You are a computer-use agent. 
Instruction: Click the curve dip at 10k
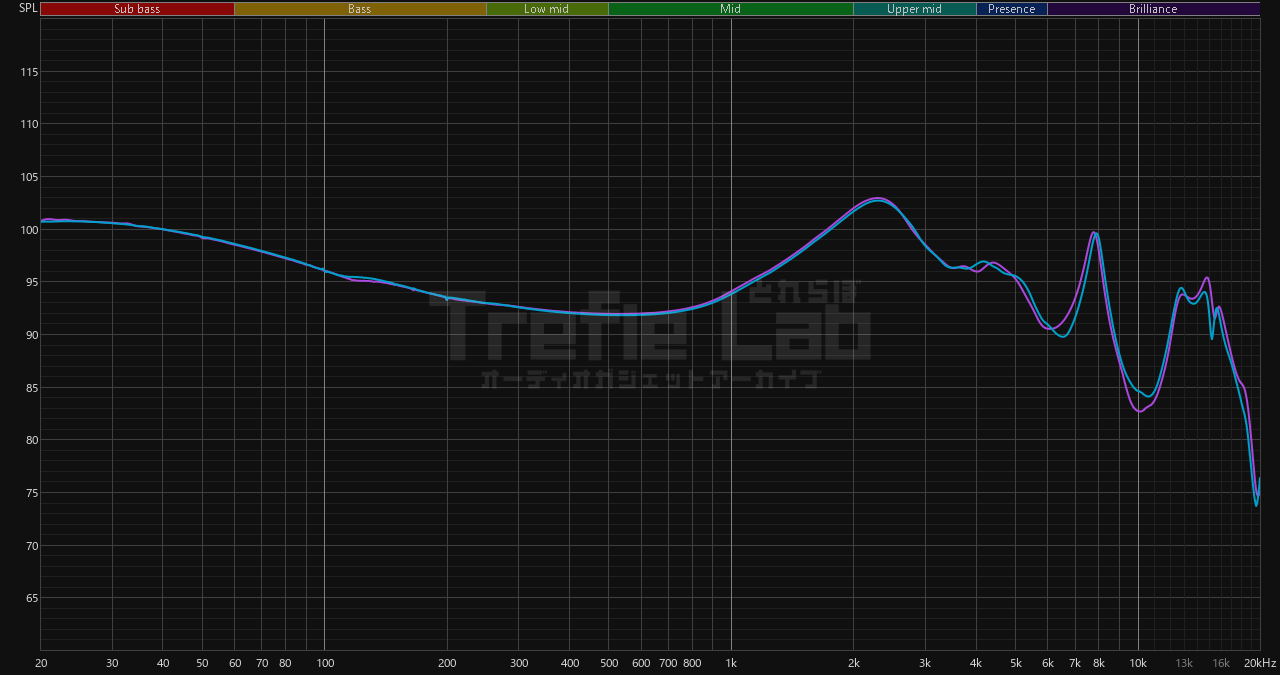[1139, 411]
